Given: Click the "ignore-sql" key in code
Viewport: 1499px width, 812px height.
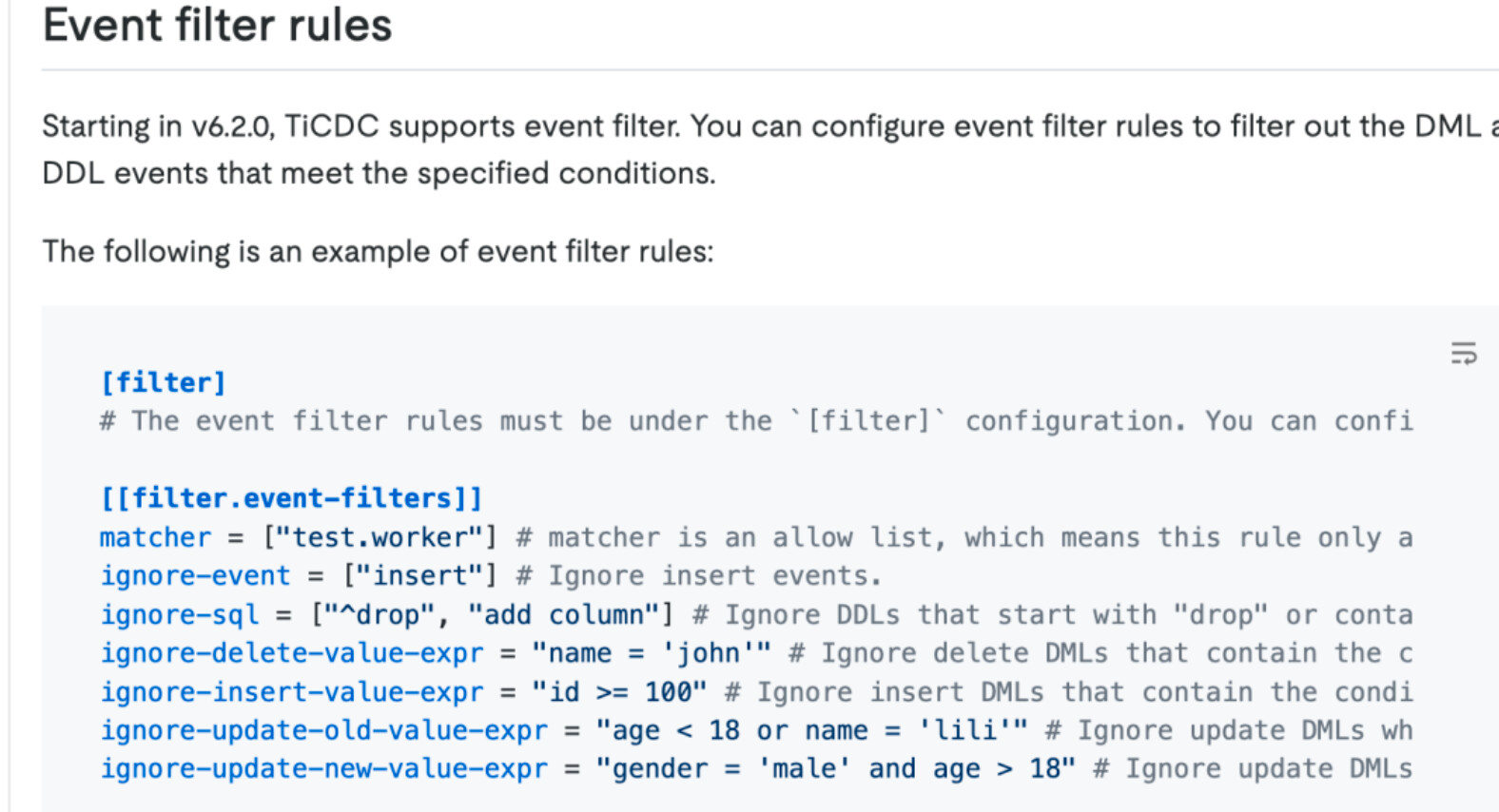Looking at the screenshot, I should click(179, 615).
